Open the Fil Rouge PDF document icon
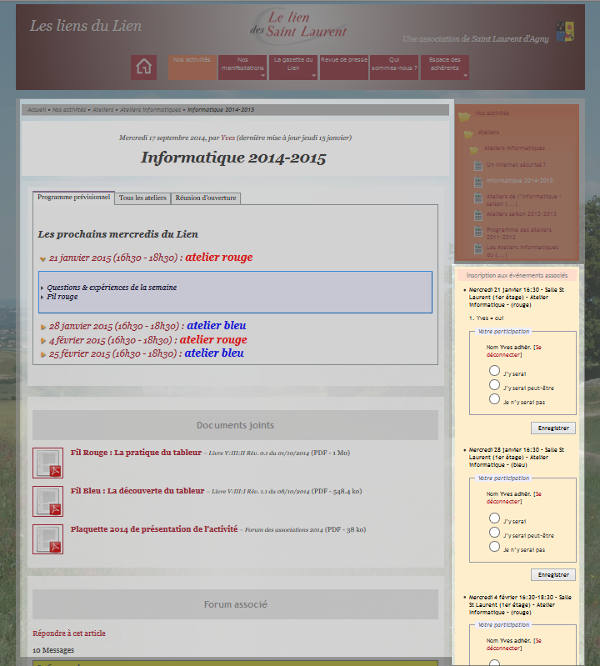 tap(48, 462)
